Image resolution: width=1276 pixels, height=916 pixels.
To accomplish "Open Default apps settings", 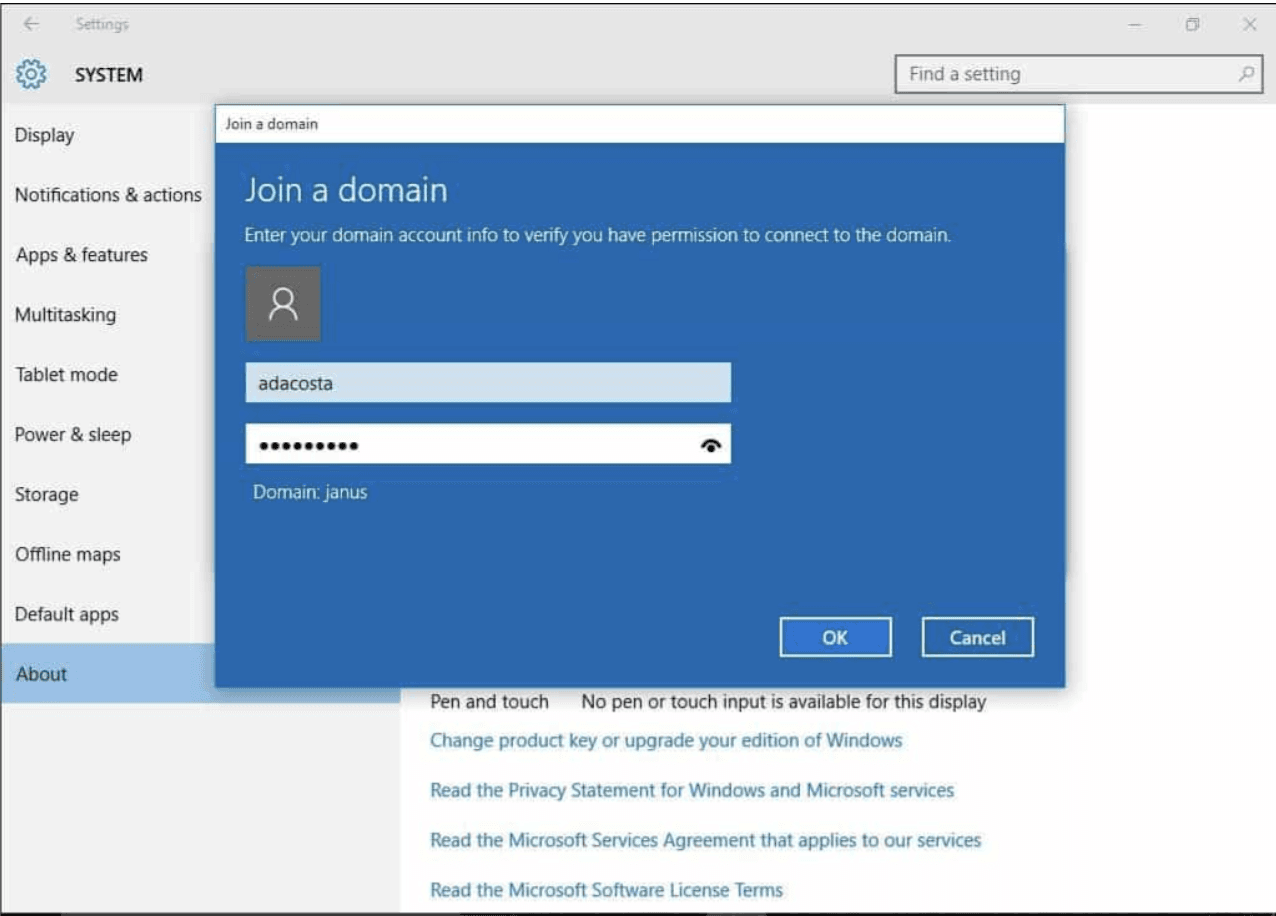I will pos(66,615).
